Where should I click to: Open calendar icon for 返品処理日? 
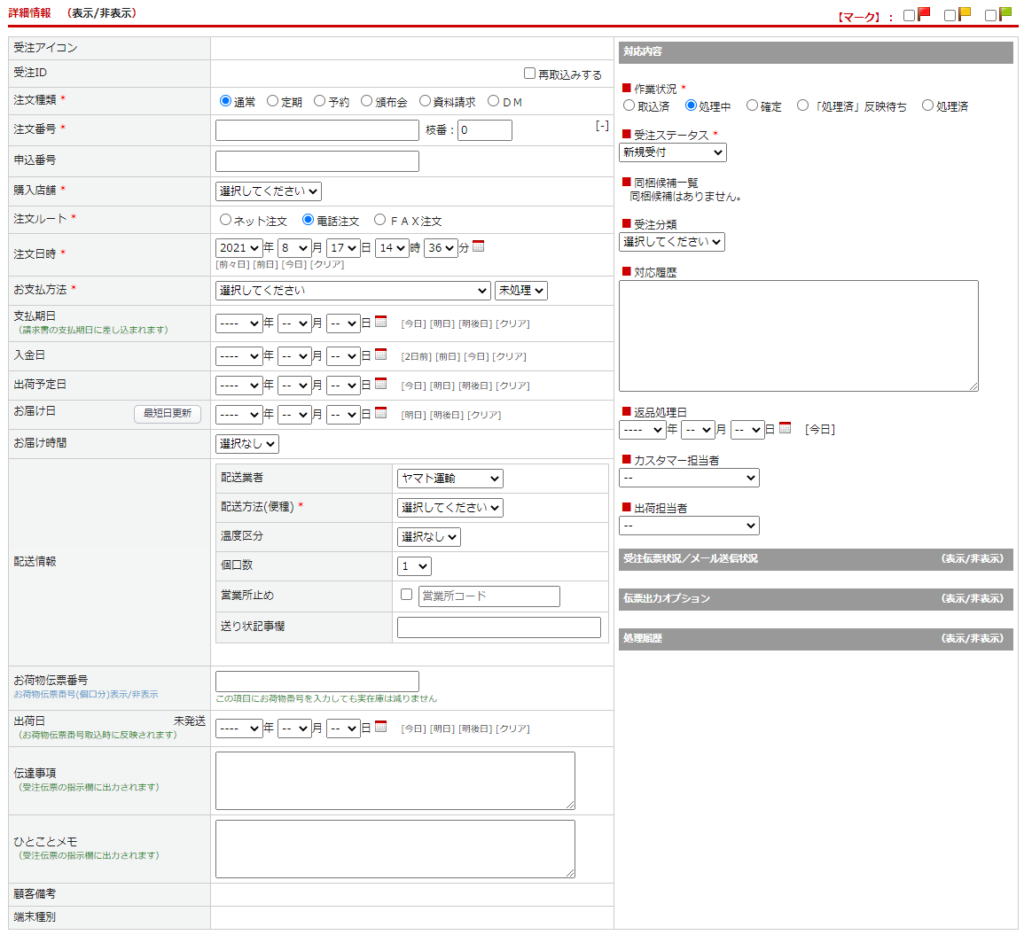(785, 428)
